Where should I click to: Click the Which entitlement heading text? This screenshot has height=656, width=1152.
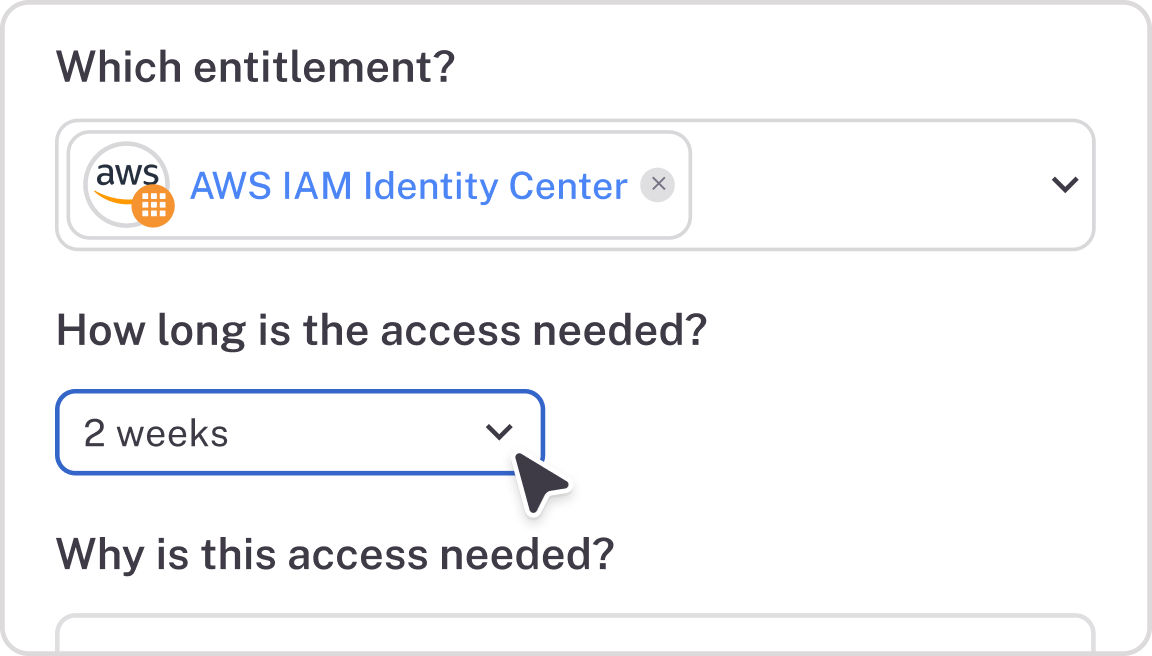tap(255, 66)
